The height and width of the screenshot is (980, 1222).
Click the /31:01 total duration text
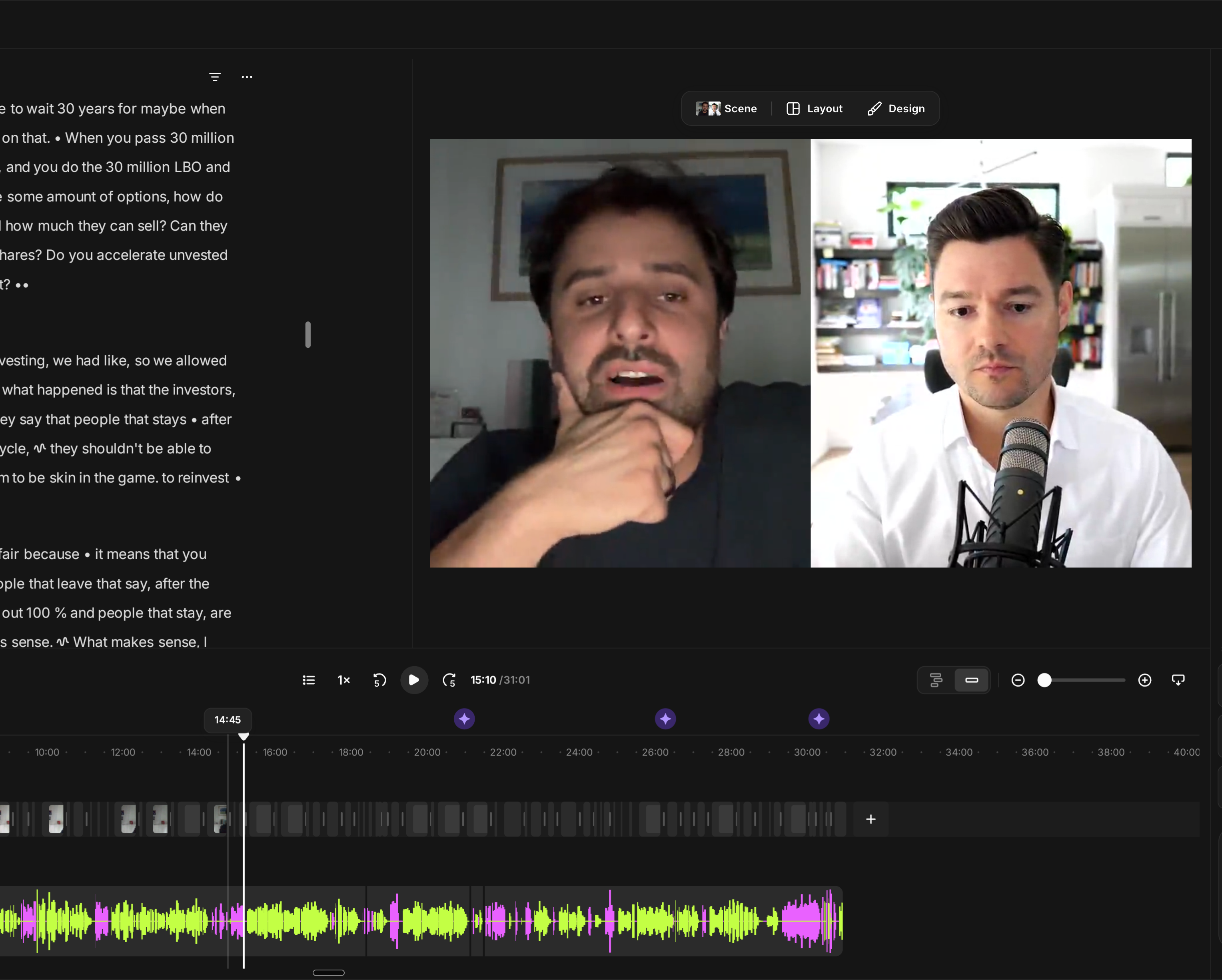tap(515, 680)
